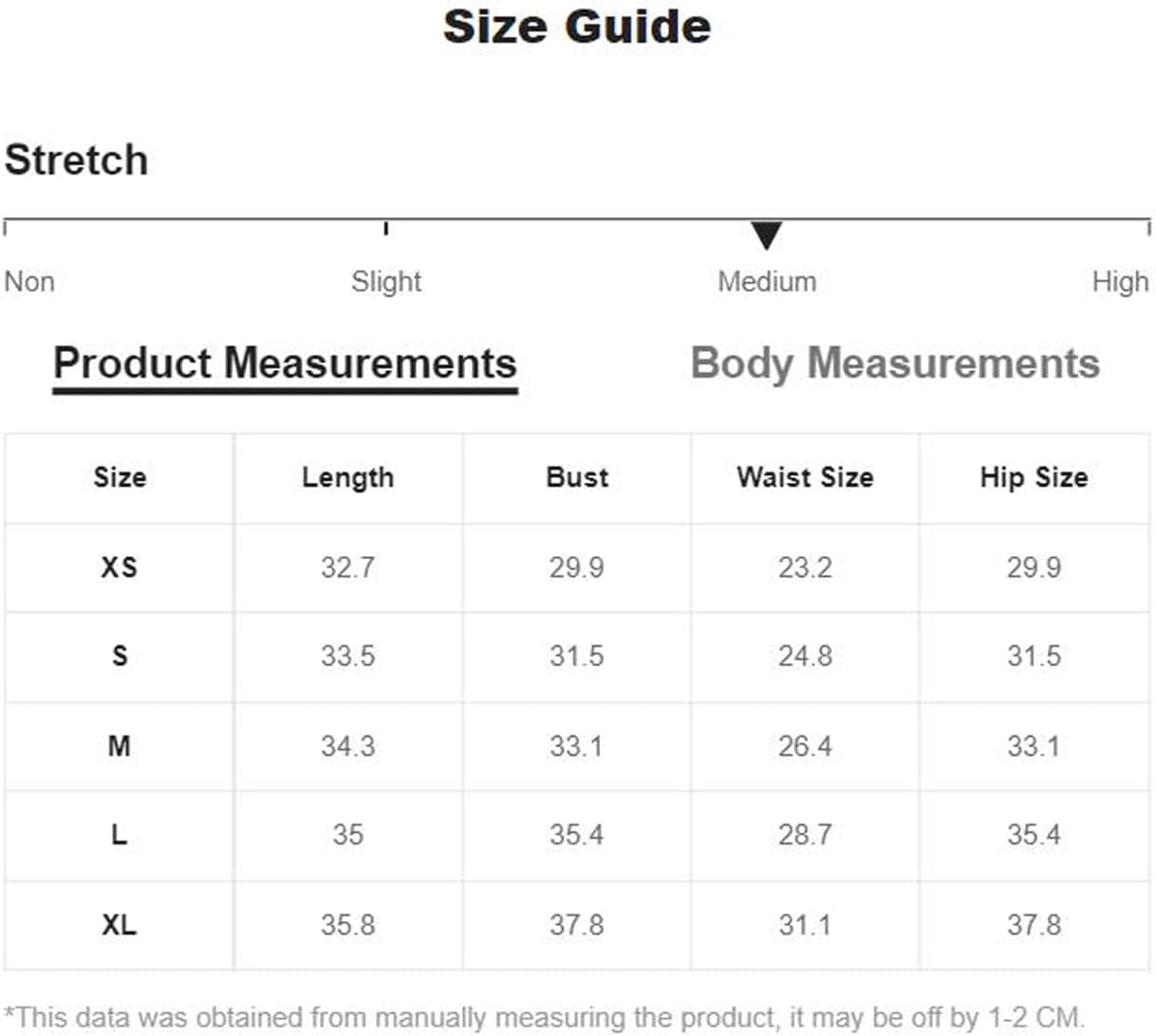Click the Slight stretch tick mark
This screenshot has width=1156, height=1036.
click(x=385, y=228)
